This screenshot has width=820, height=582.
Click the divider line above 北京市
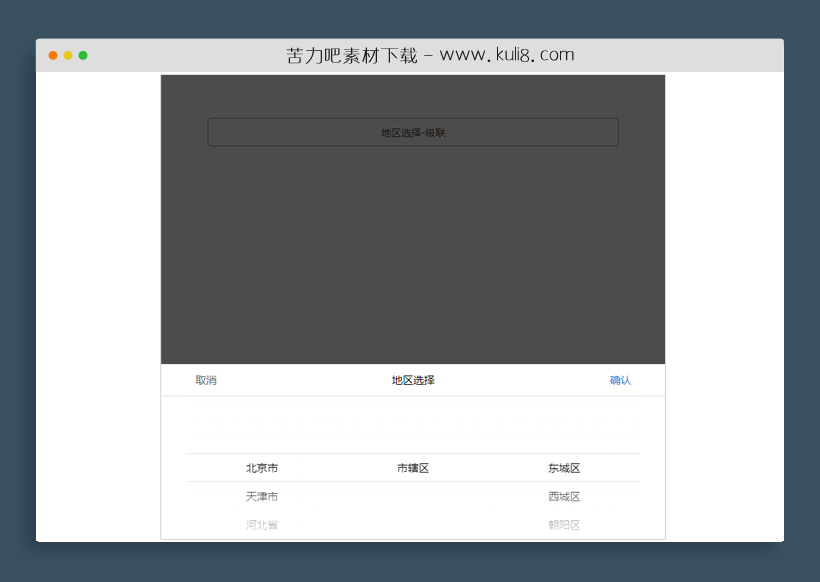[412, 453]
